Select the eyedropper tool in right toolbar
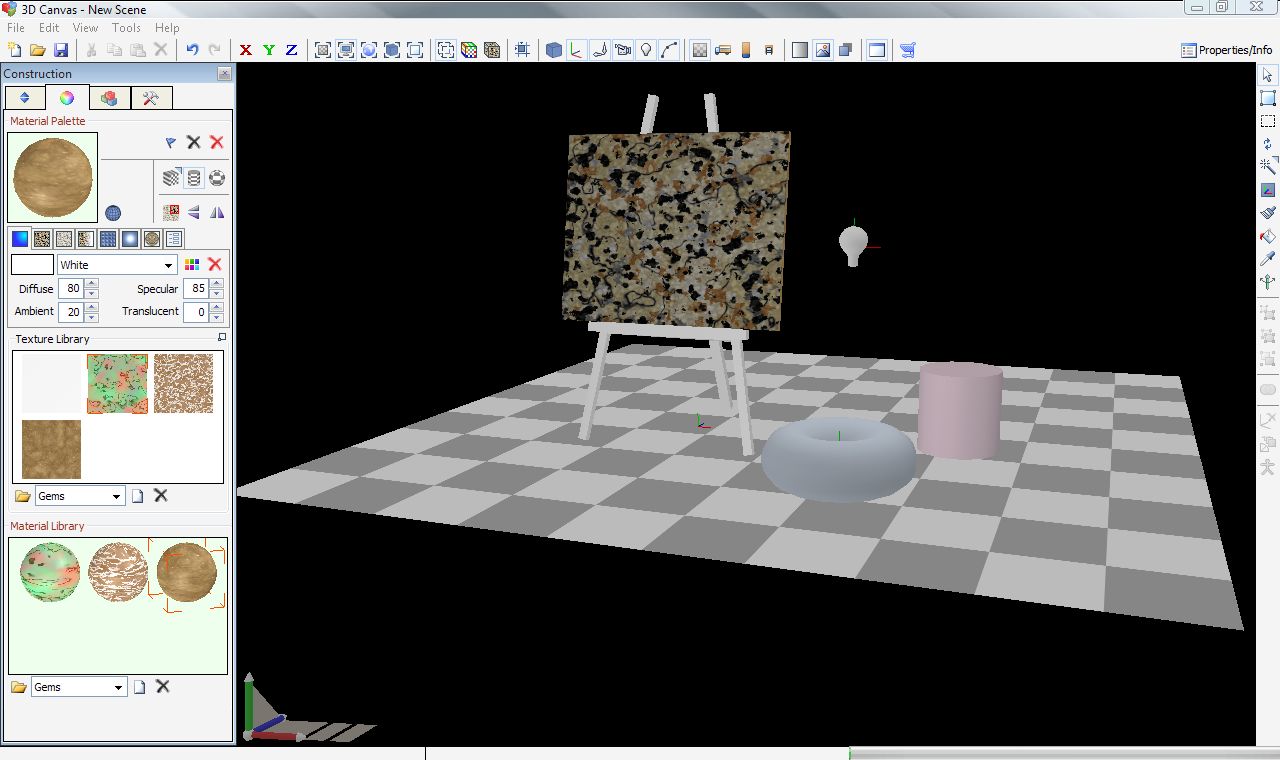 point(1268,259)
